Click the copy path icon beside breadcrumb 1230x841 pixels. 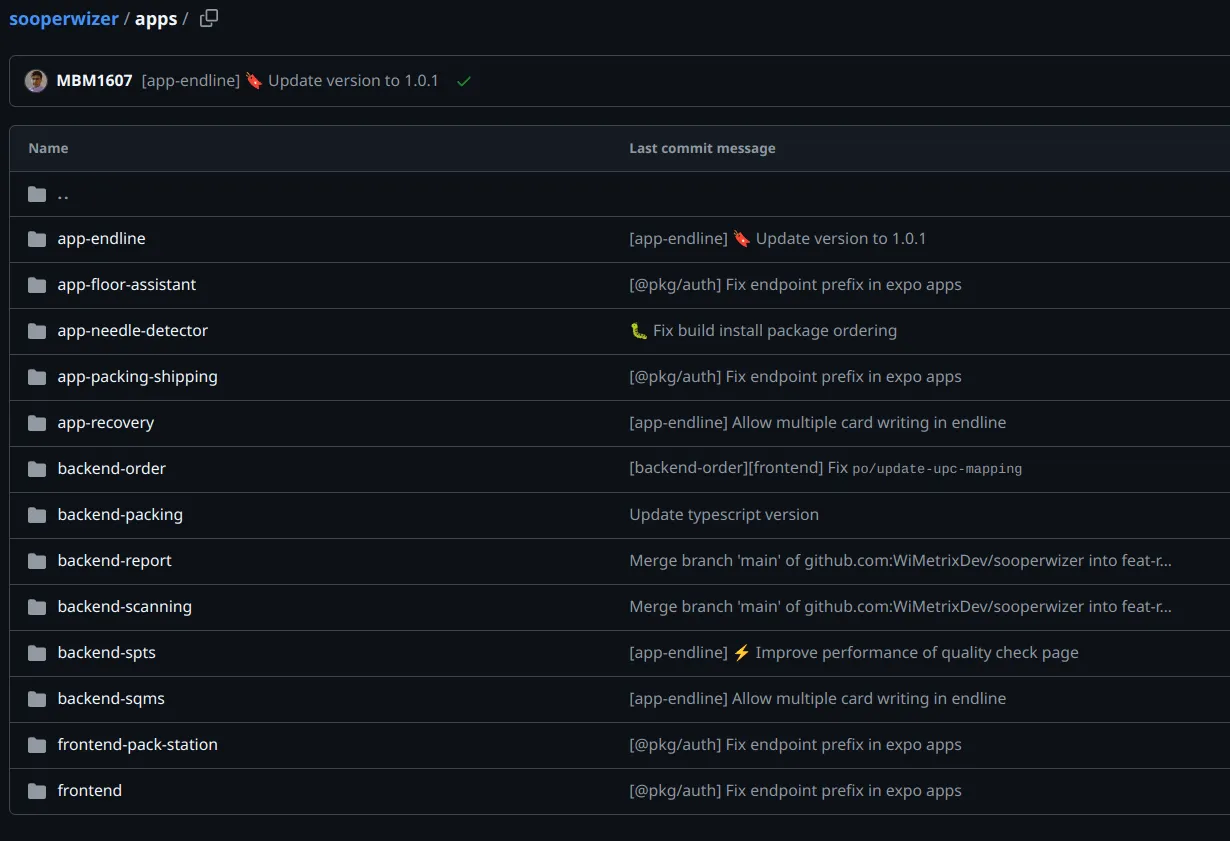[x=208, y=18]
